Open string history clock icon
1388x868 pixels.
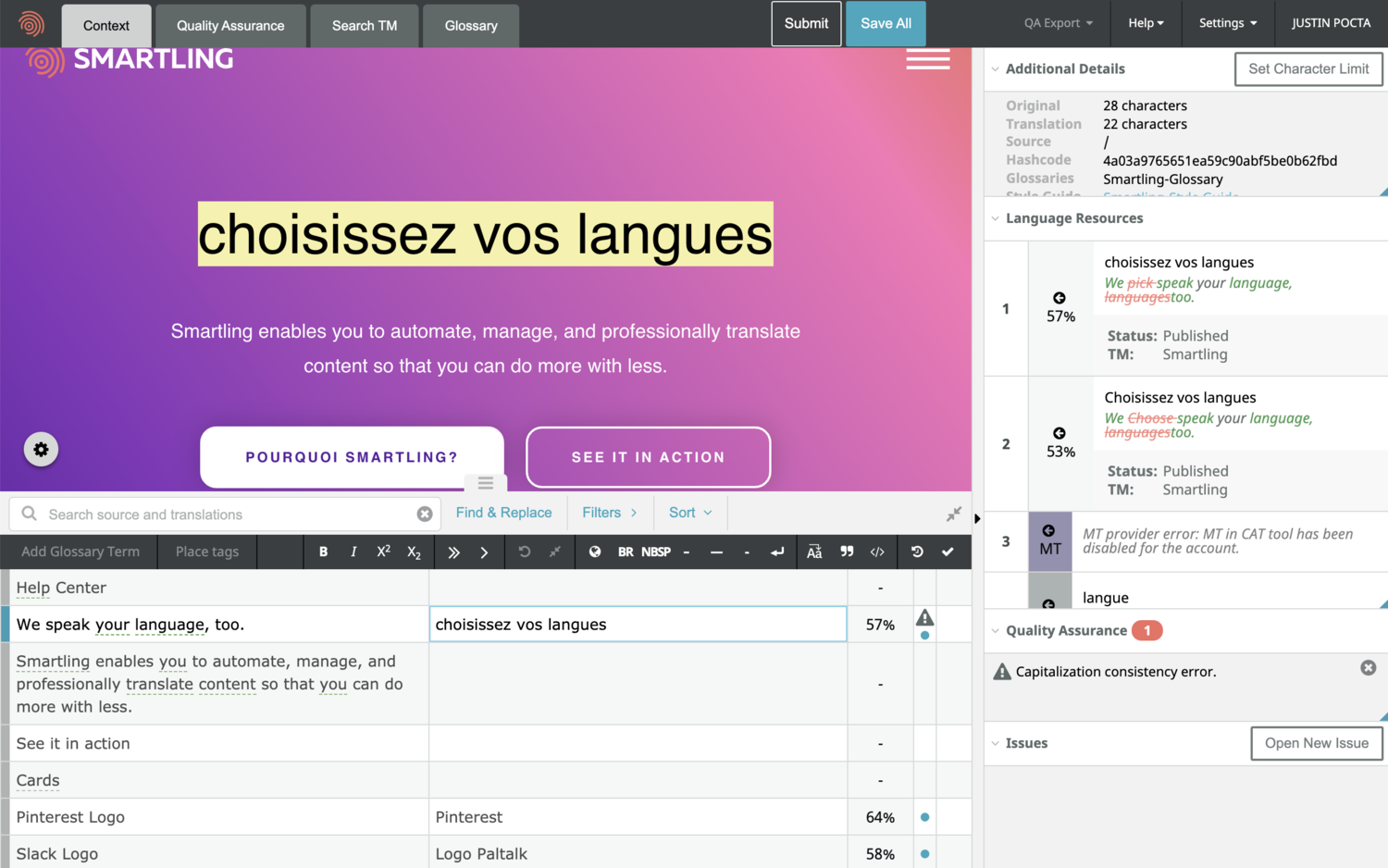point(917,552)
